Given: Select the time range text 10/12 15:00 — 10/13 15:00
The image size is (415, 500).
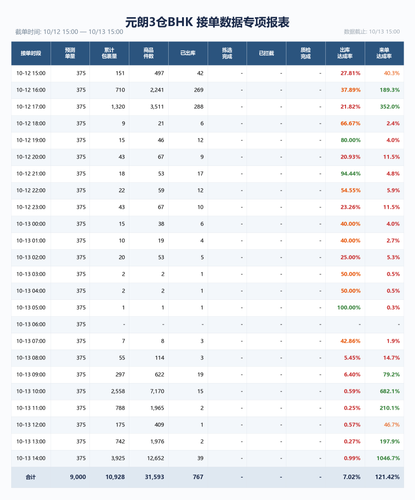Looking at the screenshot, I should point(83,32).
